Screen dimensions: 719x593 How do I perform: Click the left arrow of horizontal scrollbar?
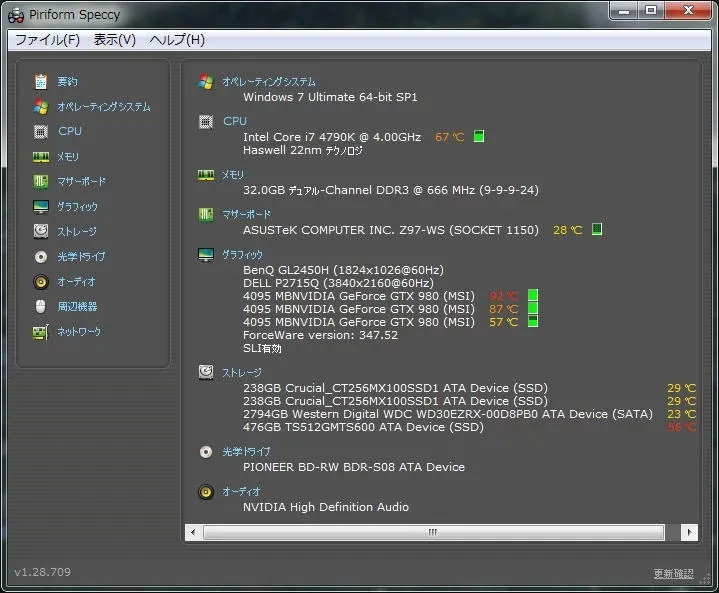pos(193,532)
